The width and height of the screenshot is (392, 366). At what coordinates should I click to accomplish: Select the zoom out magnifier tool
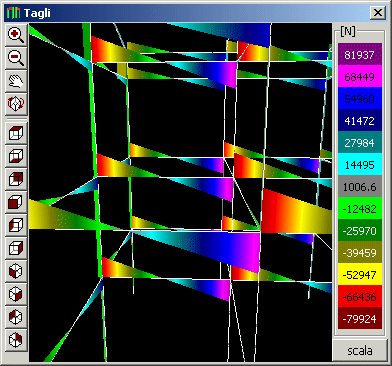tap(16, 58)
